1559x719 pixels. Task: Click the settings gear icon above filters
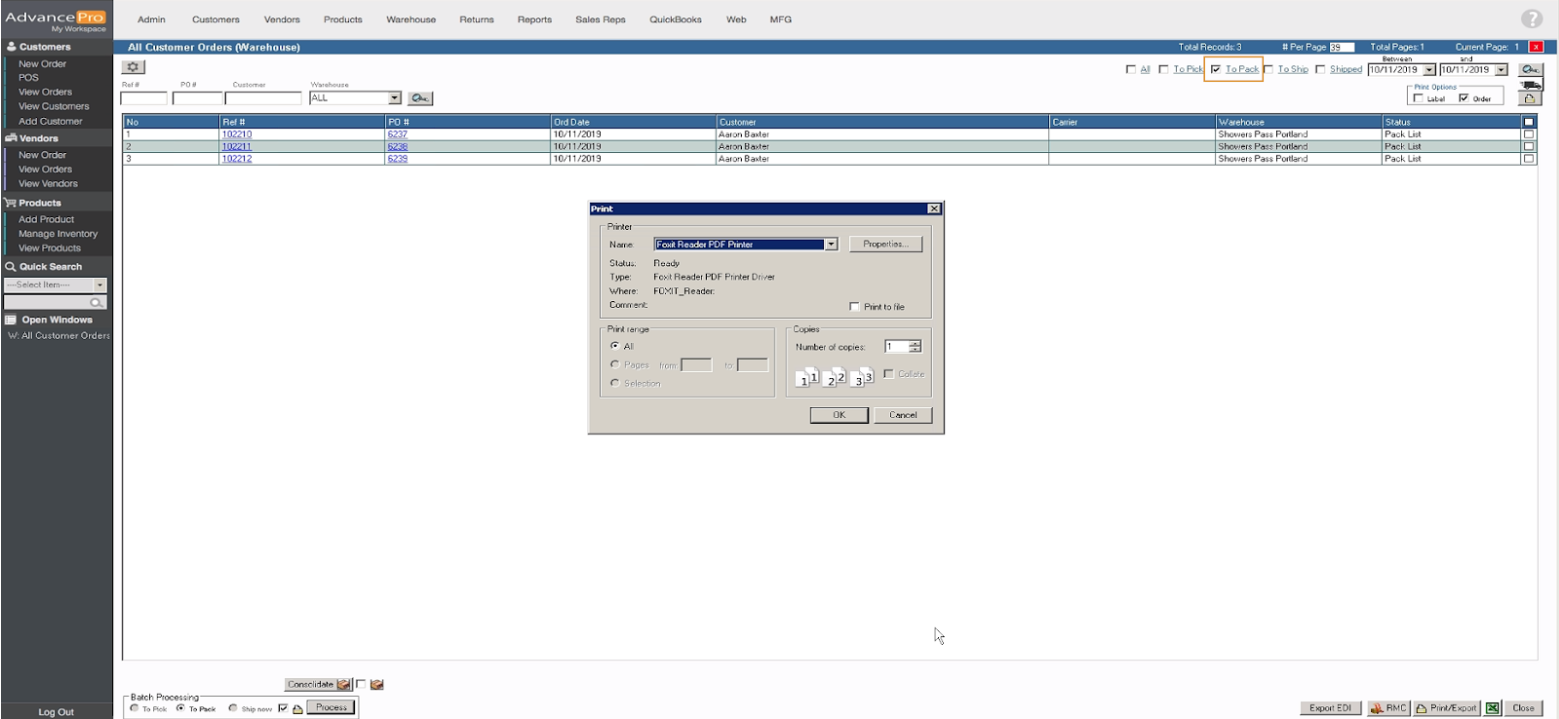click(133, 67)
